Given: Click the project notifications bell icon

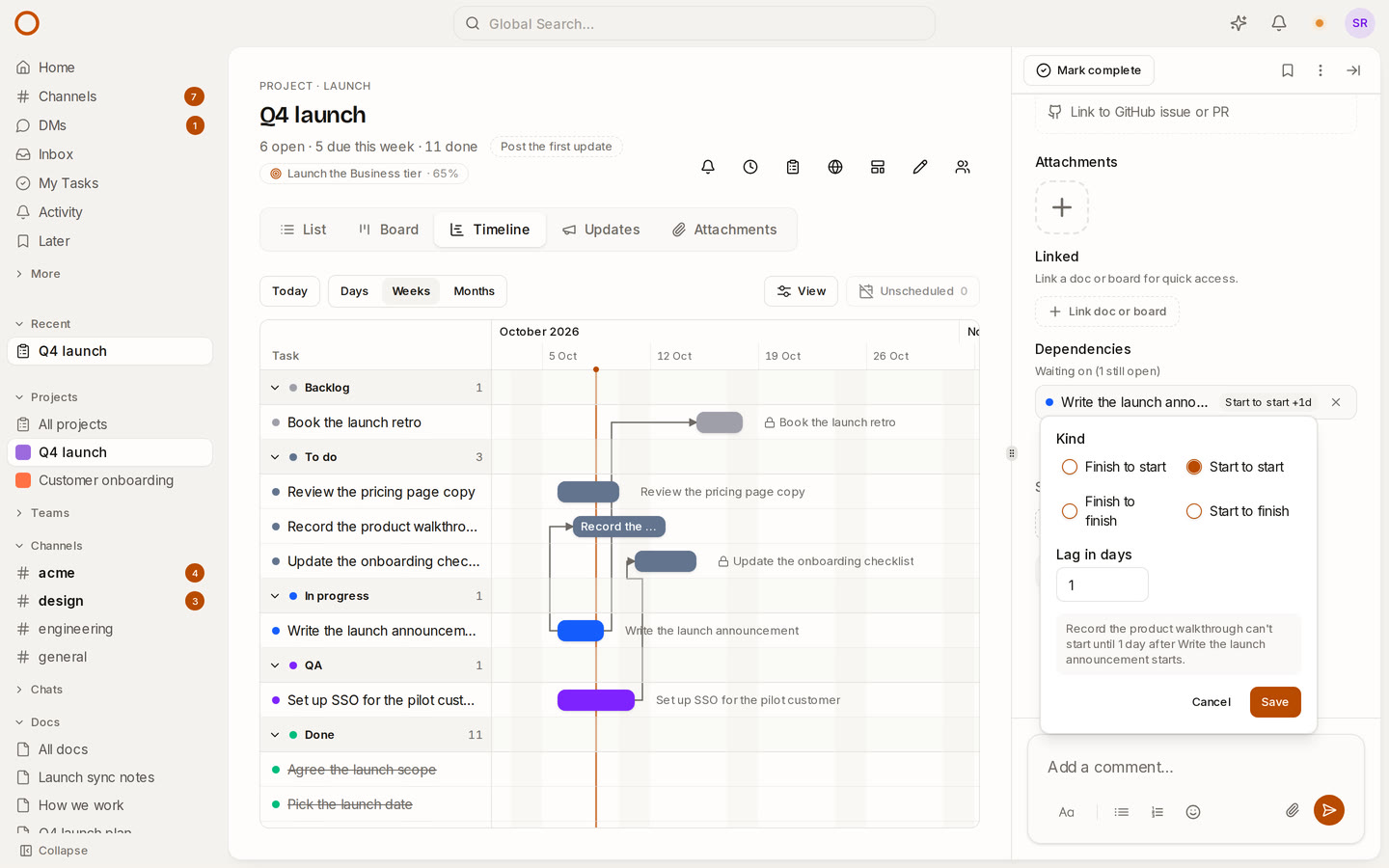Looking at the screenshot, I should tap(708, 167).
